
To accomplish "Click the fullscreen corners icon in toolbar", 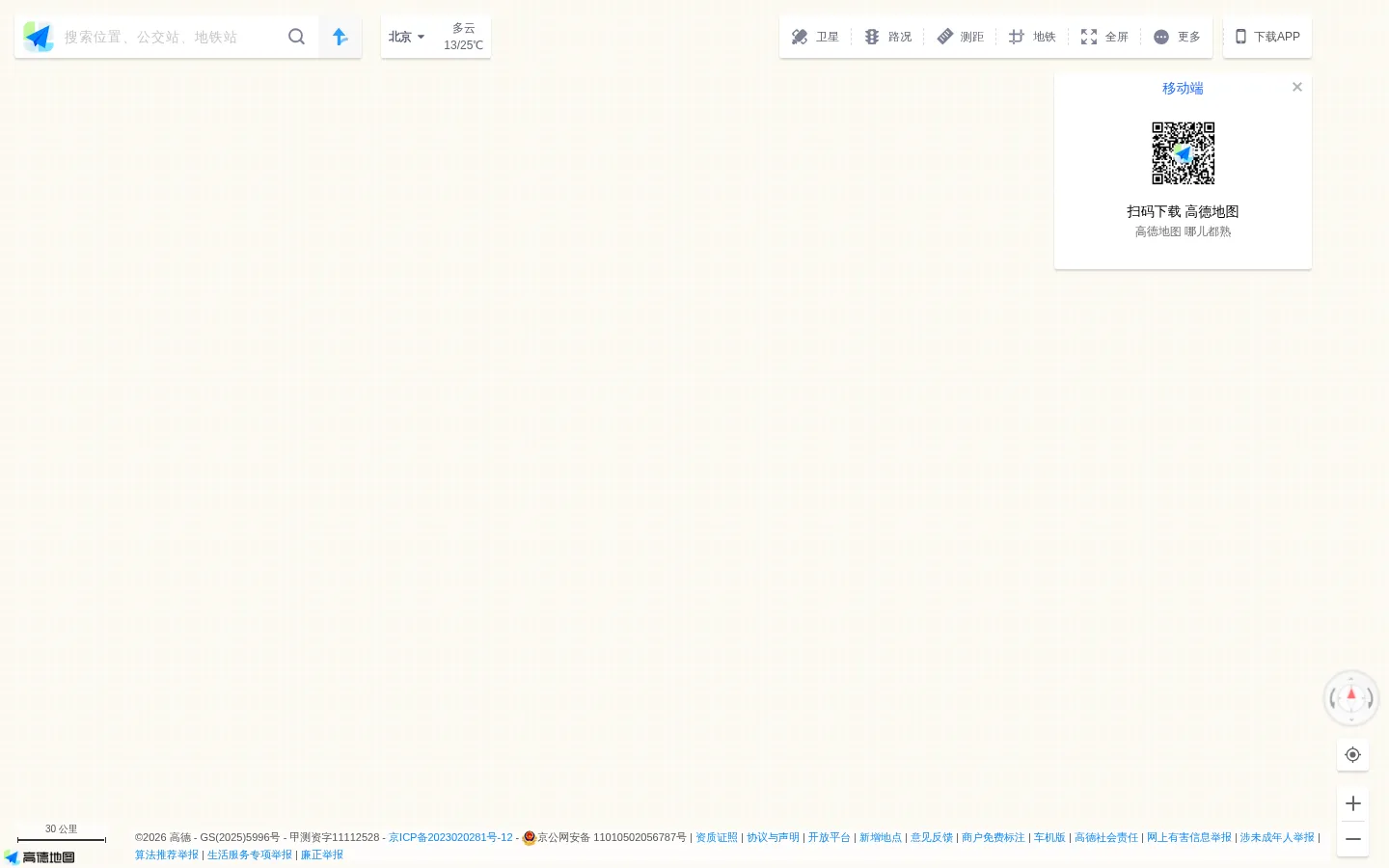I will click(x=1089, y=37).
